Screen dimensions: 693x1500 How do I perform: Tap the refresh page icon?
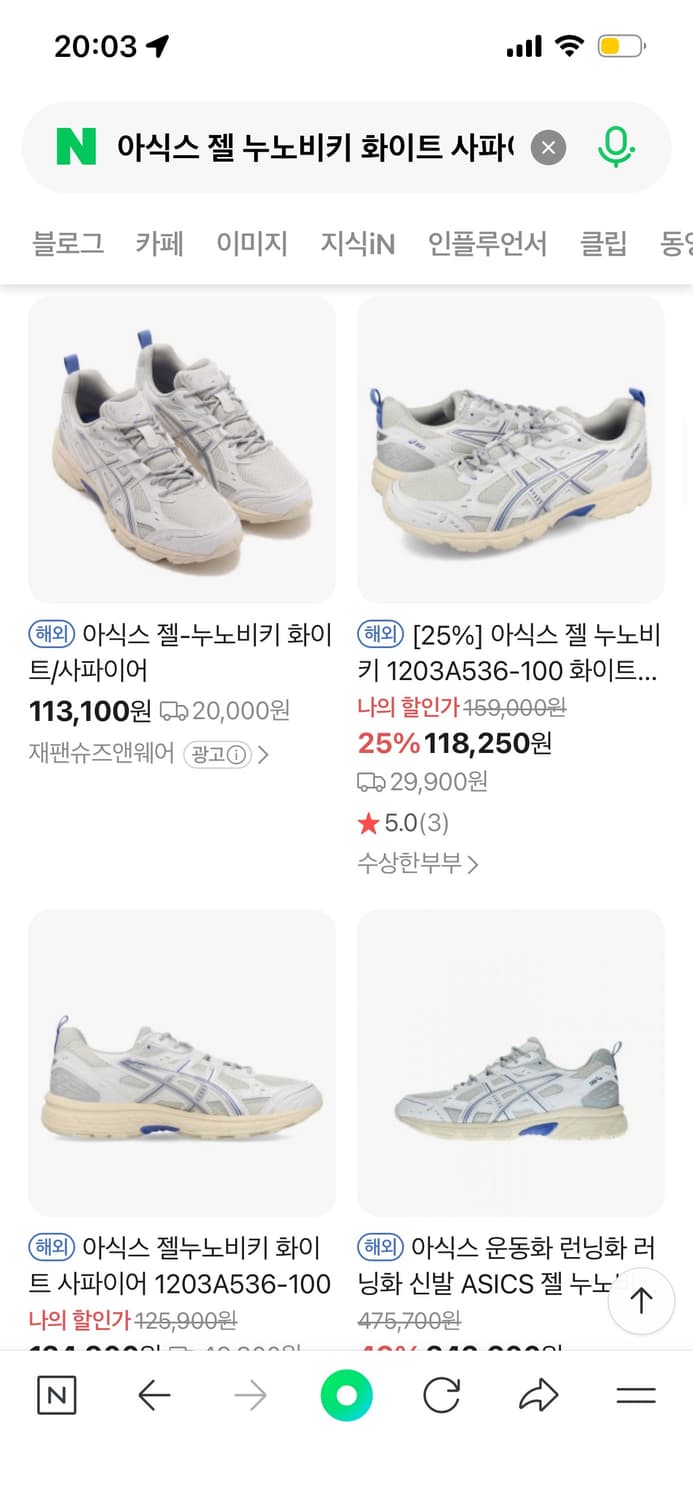tap(442, 1394)
